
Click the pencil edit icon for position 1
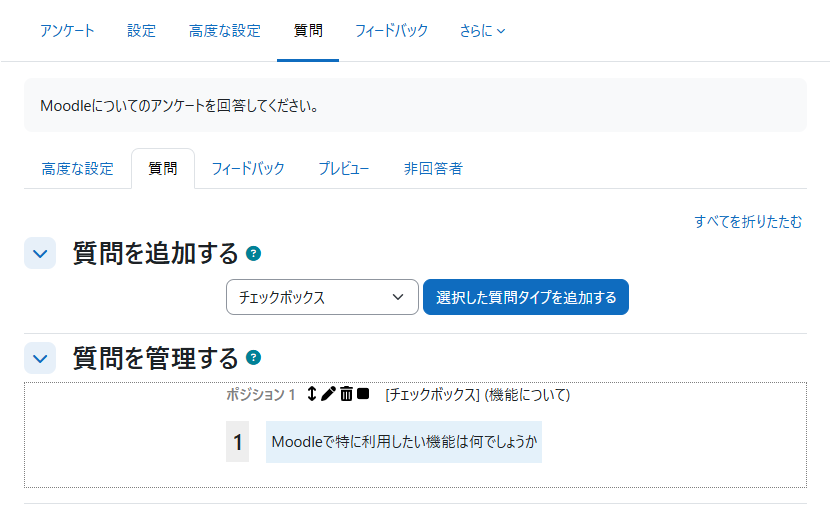pyautogui.click(x=328, y=394)
